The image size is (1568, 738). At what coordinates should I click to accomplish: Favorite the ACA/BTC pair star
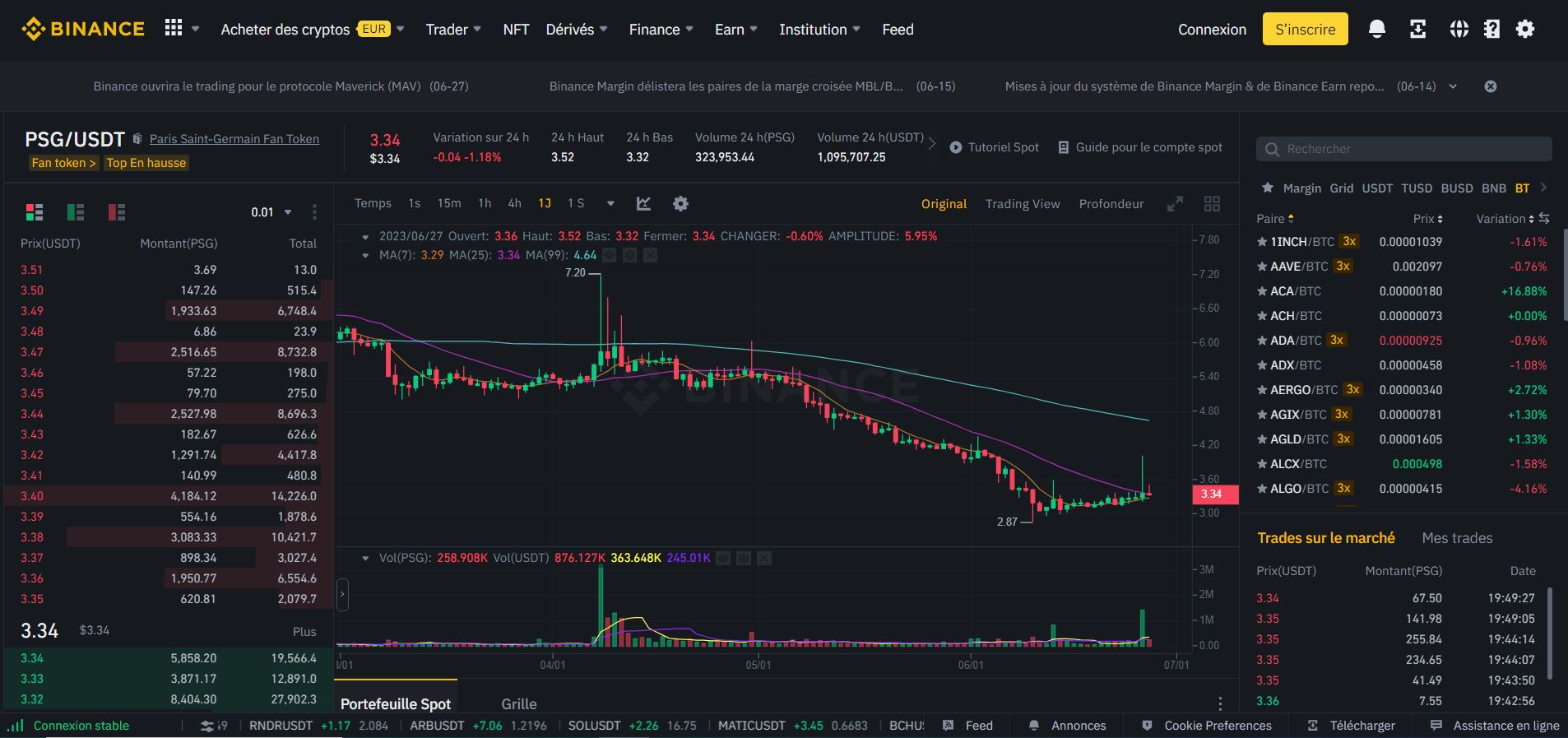[1262, 291]
